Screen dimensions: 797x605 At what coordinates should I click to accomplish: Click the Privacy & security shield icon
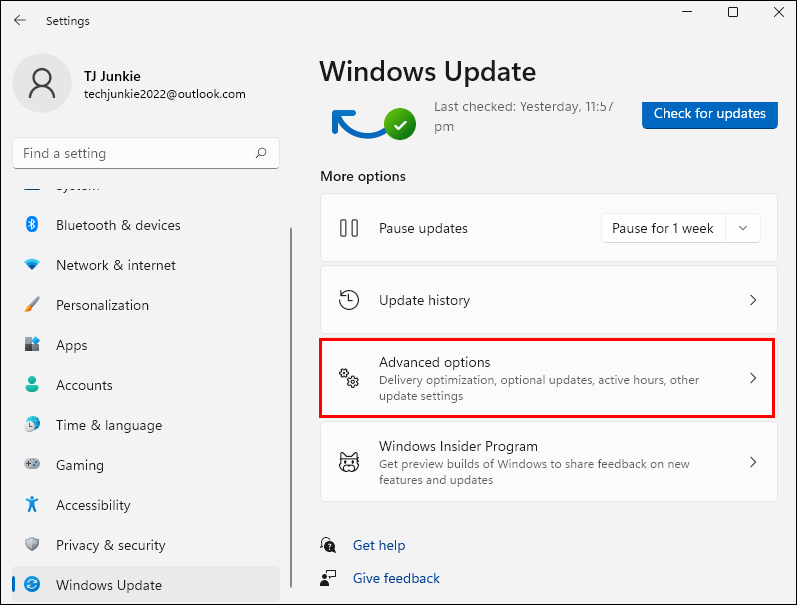[32, 545]
